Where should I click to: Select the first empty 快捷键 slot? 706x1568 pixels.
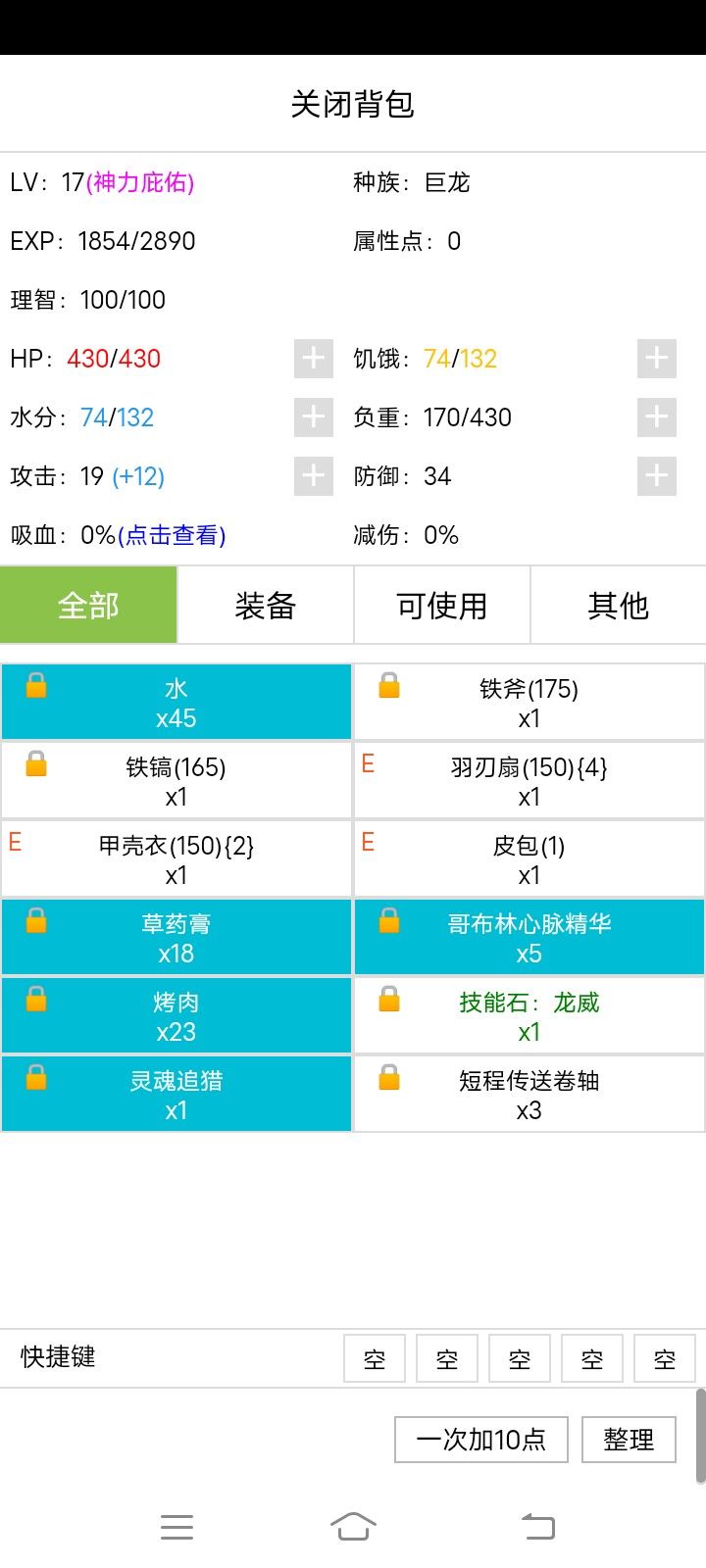coord(375,1358)
